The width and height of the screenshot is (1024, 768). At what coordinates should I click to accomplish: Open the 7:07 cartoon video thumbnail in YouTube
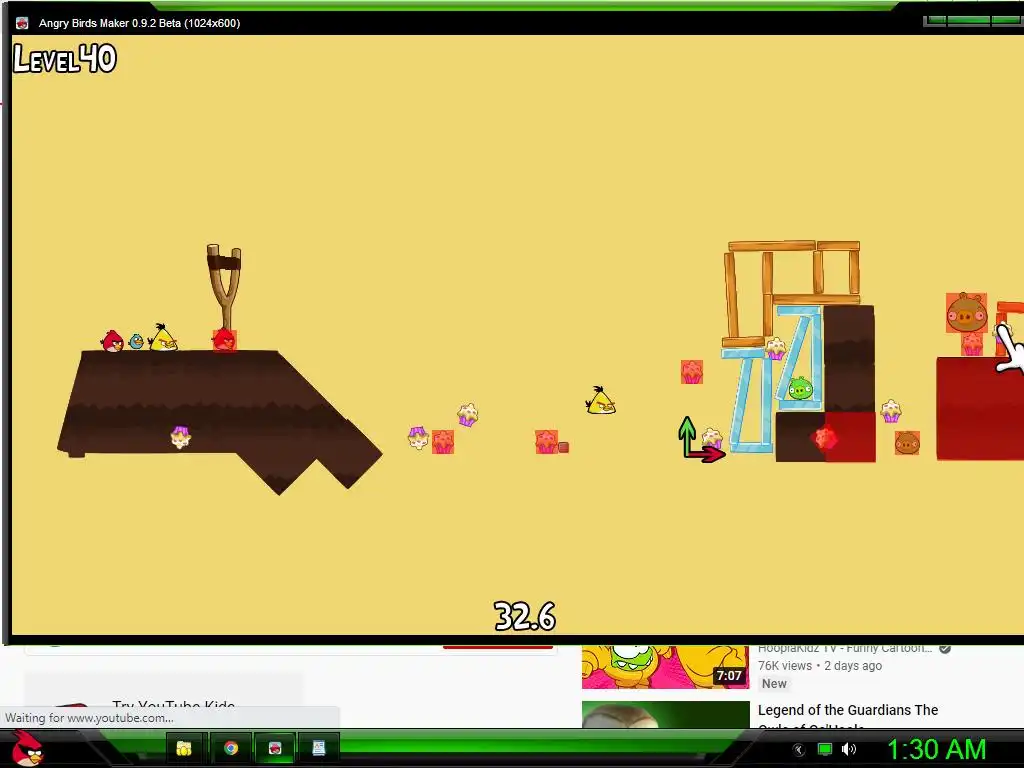click(665, 666)
